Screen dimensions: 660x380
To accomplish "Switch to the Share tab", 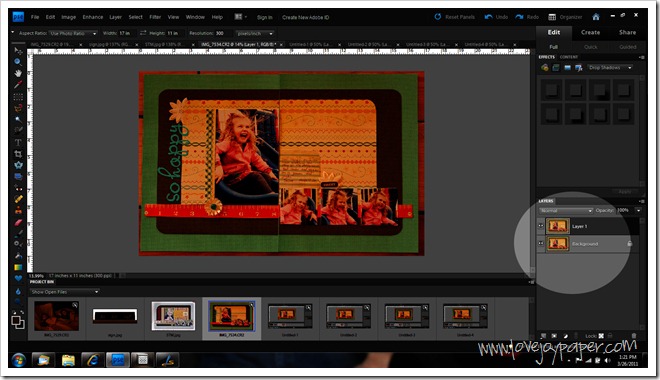I will (627, 32).
